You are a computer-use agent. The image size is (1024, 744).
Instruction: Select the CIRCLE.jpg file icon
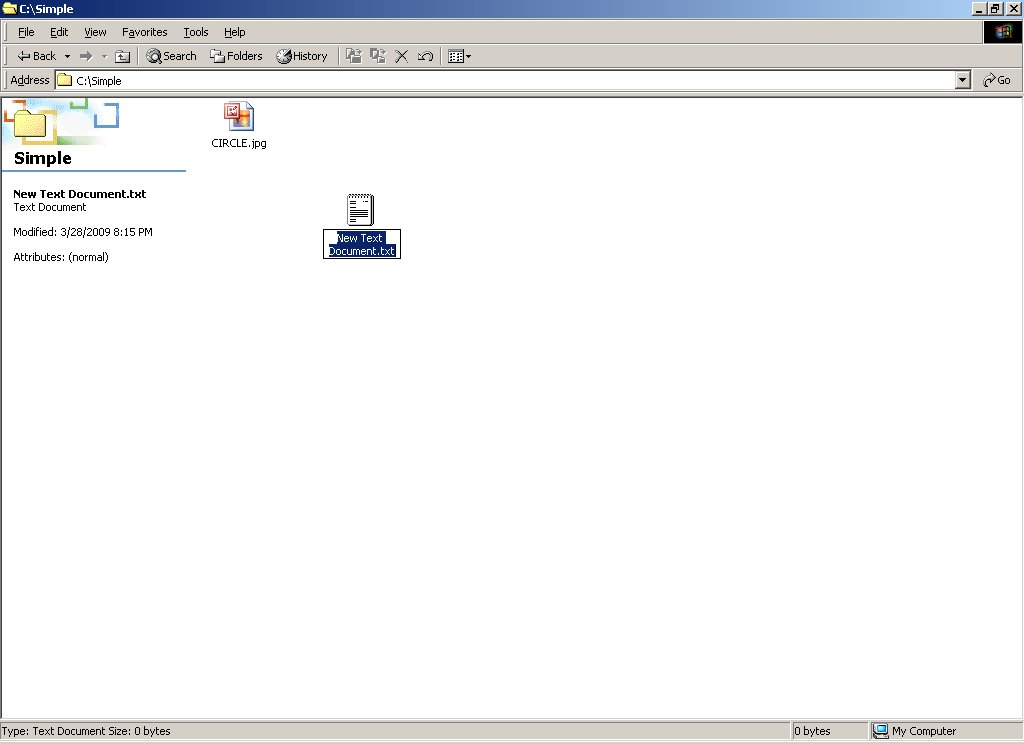coord(239,117)
